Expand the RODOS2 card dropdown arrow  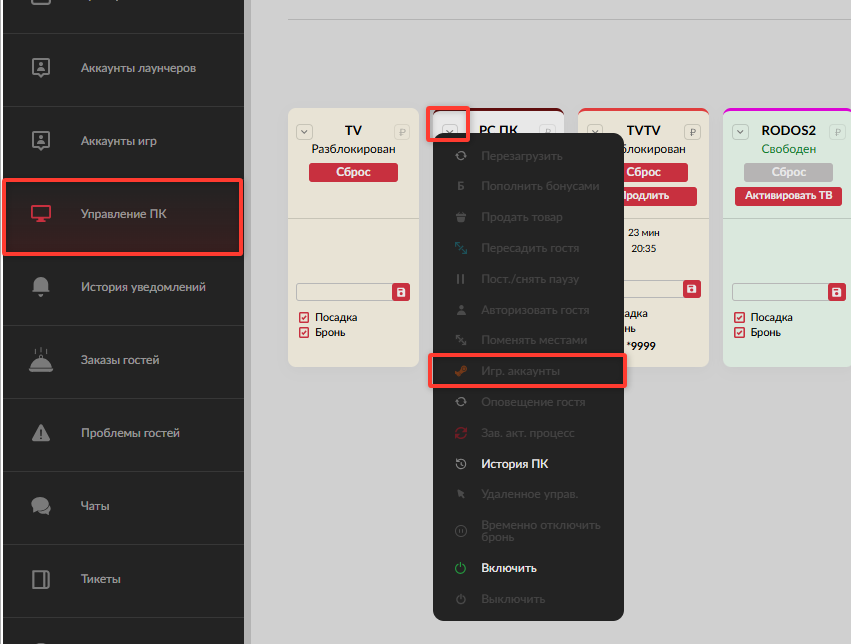click(x=740, y=132)
